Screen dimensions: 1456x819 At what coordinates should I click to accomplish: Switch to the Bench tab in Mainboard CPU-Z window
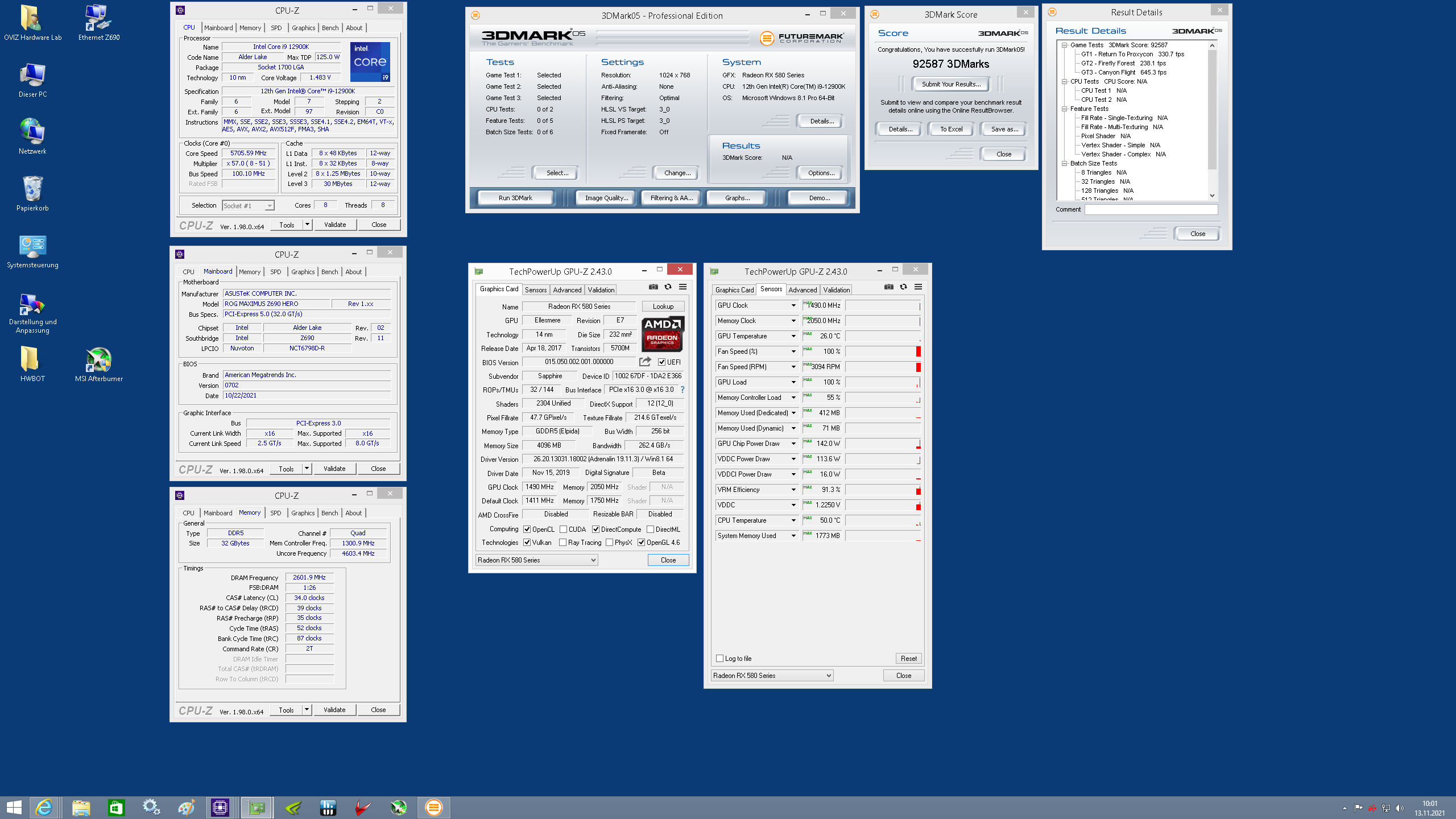pyautogui.click(x=329, y=272)
